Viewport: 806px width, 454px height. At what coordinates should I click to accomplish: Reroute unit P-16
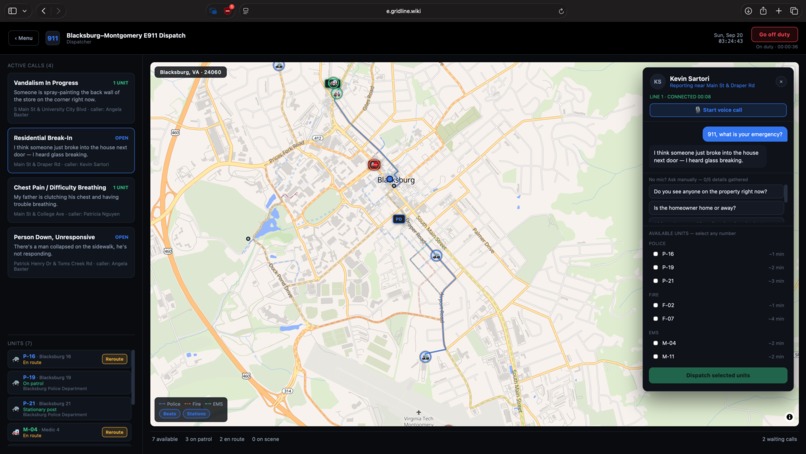click(x=114, y=359)
